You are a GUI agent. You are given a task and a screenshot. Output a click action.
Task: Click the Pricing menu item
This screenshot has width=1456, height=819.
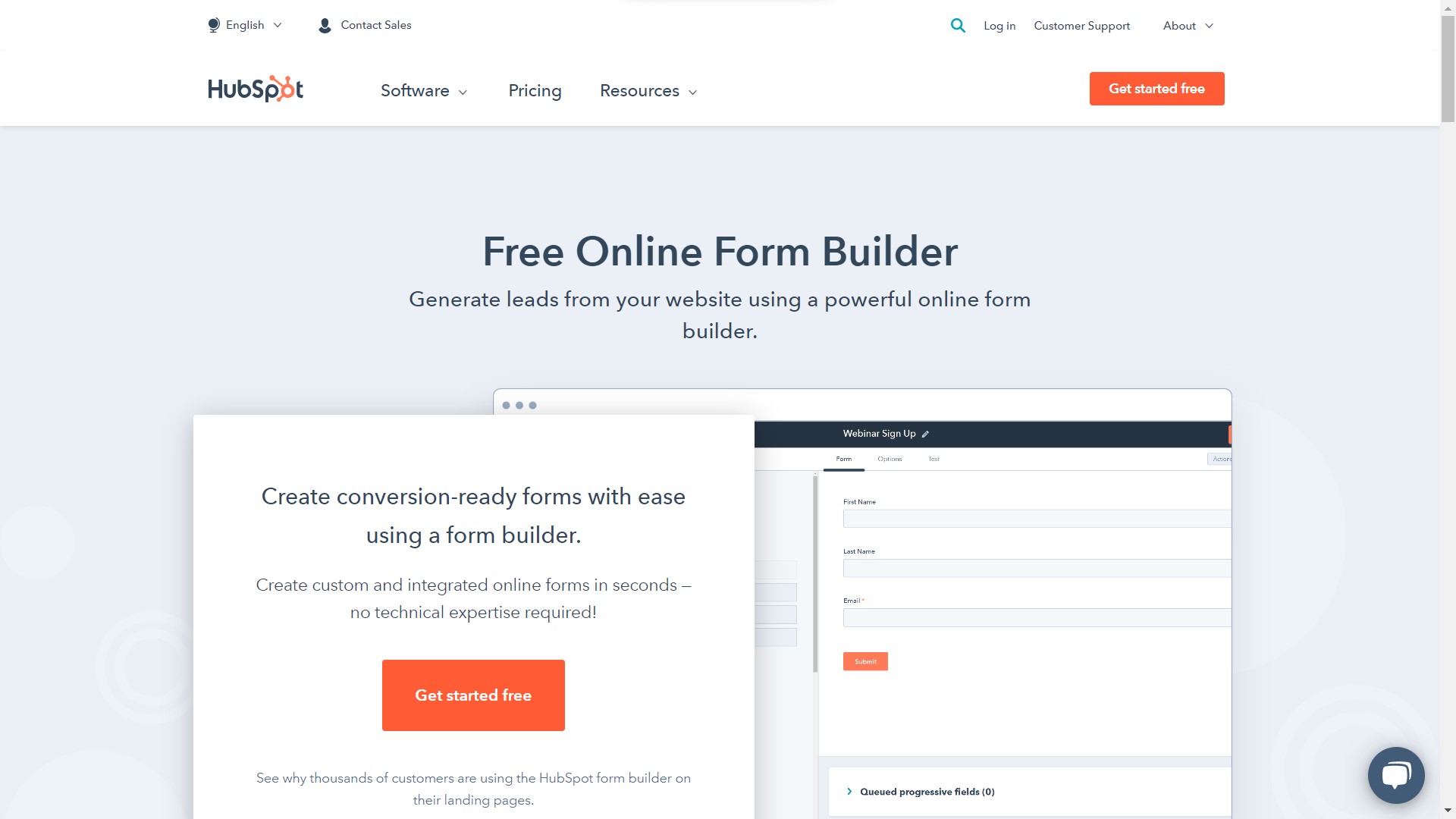534,90
